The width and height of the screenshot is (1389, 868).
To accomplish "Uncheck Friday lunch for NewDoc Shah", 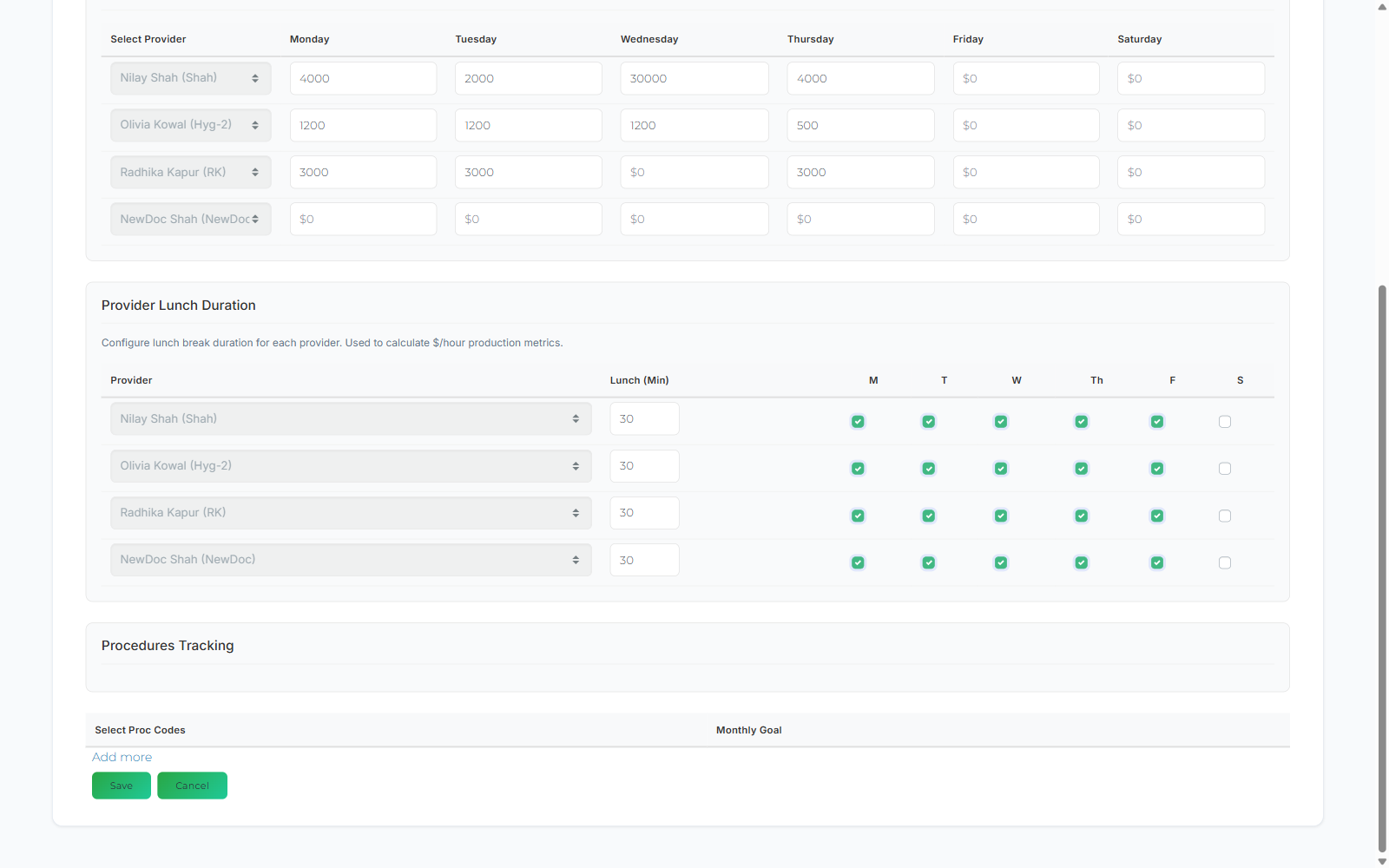I will click(1157, 562).
